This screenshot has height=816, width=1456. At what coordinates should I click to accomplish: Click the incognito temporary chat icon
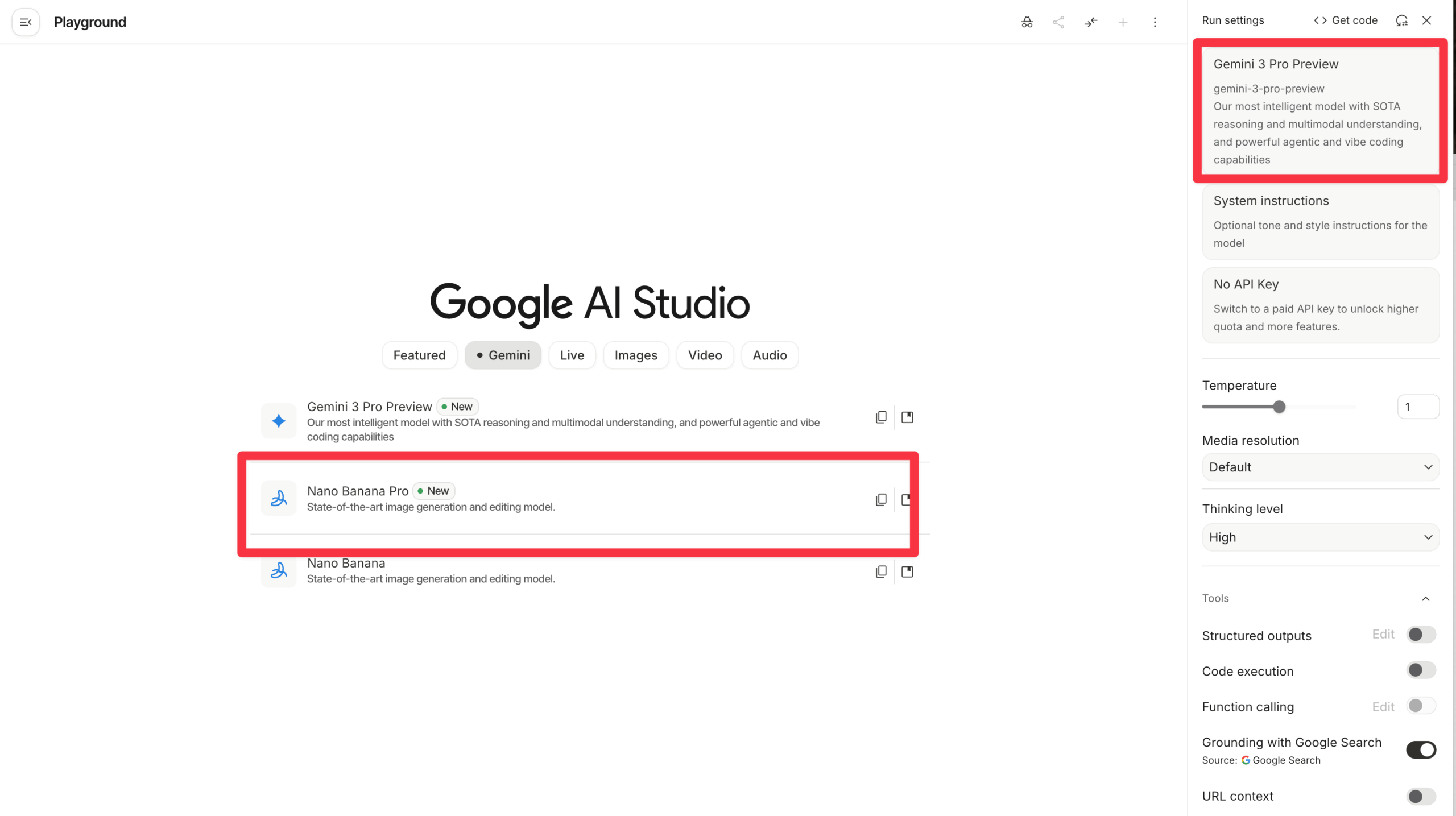pyautogui.click(x=1027, y=22)
